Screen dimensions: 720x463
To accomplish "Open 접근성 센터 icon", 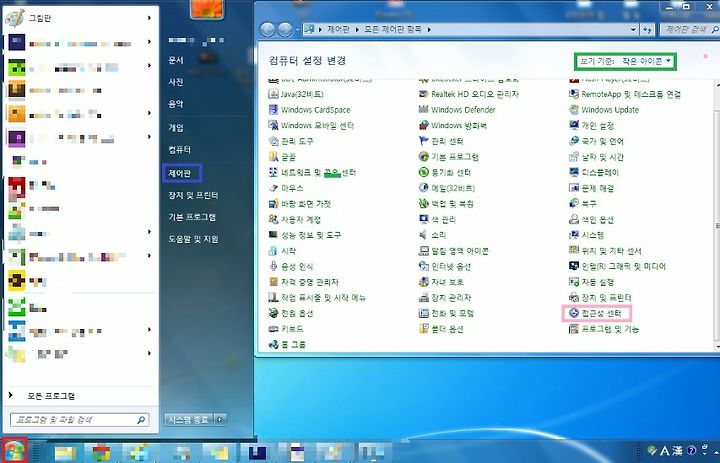I will point(574,313).
